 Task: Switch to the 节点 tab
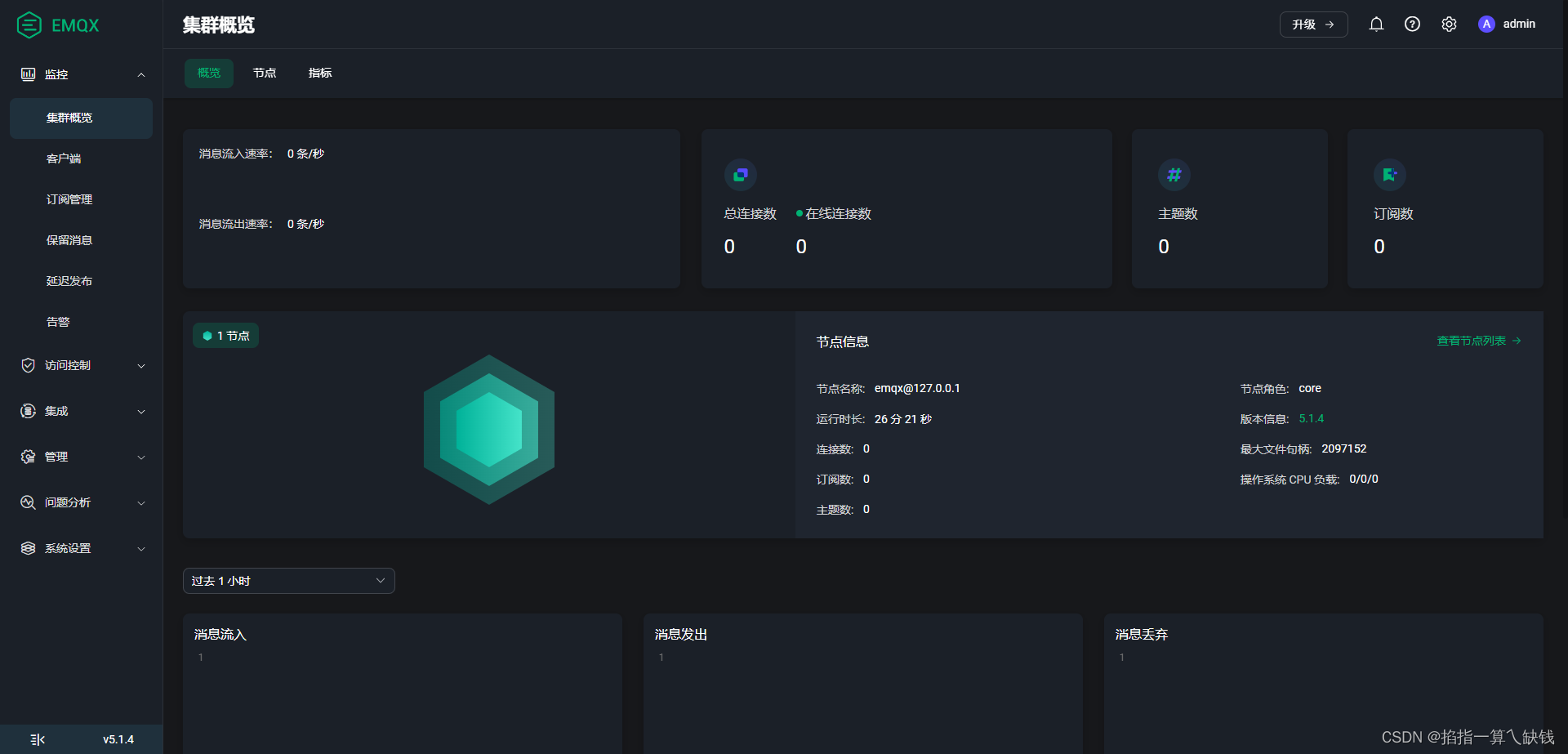click(x=265, y=73)
